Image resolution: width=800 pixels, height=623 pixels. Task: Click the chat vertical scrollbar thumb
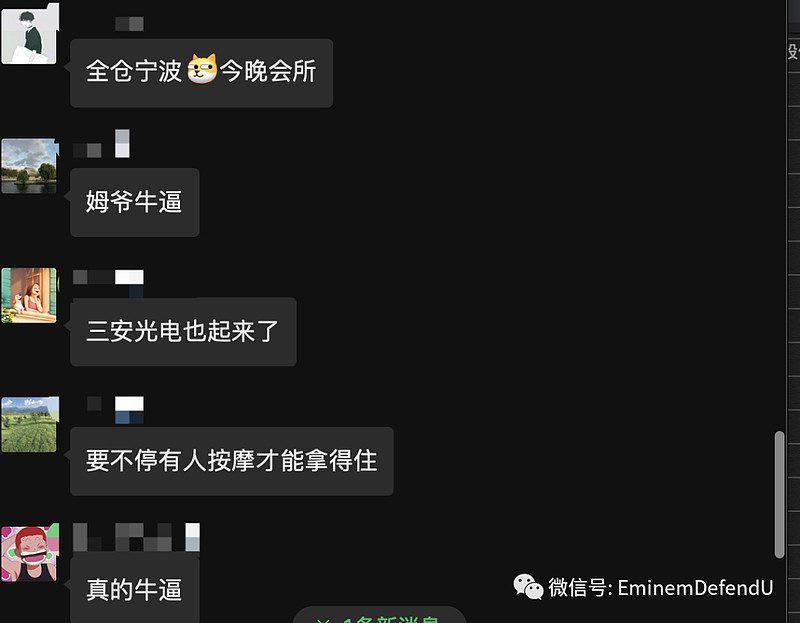(779, 495)
